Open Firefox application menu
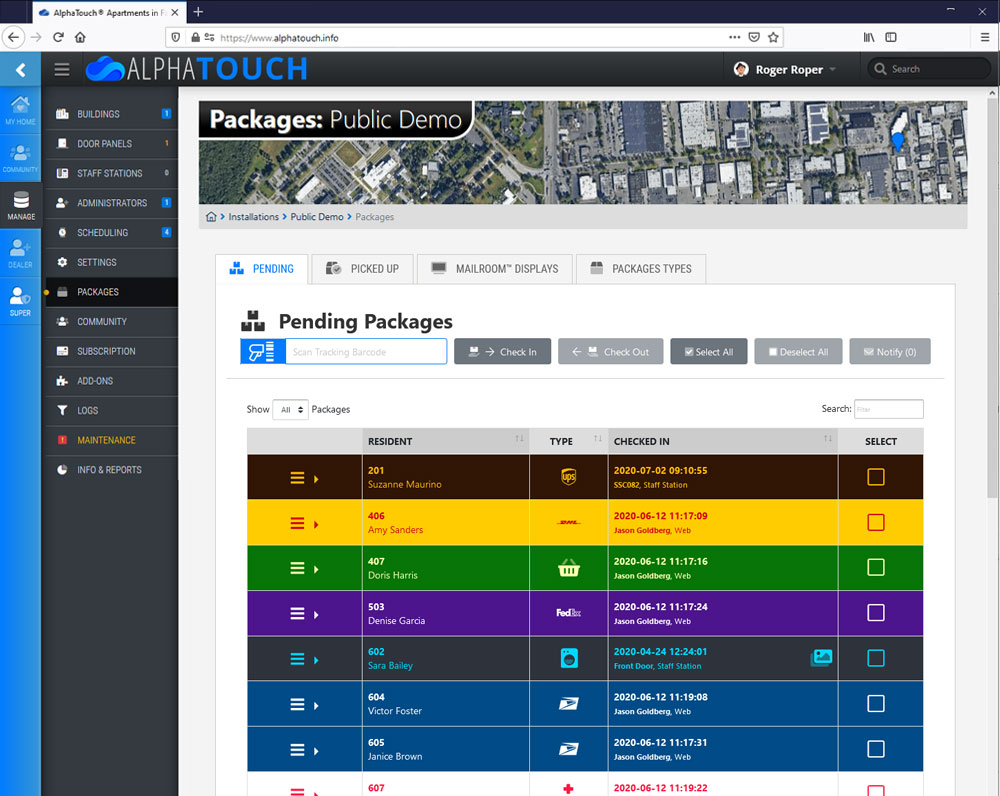This screenshot has height=796, width=1000. 985,37
